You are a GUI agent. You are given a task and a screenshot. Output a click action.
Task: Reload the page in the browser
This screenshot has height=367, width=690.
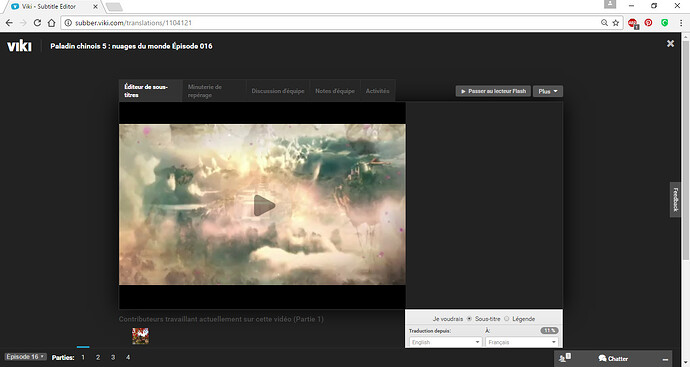pos(37,23)
